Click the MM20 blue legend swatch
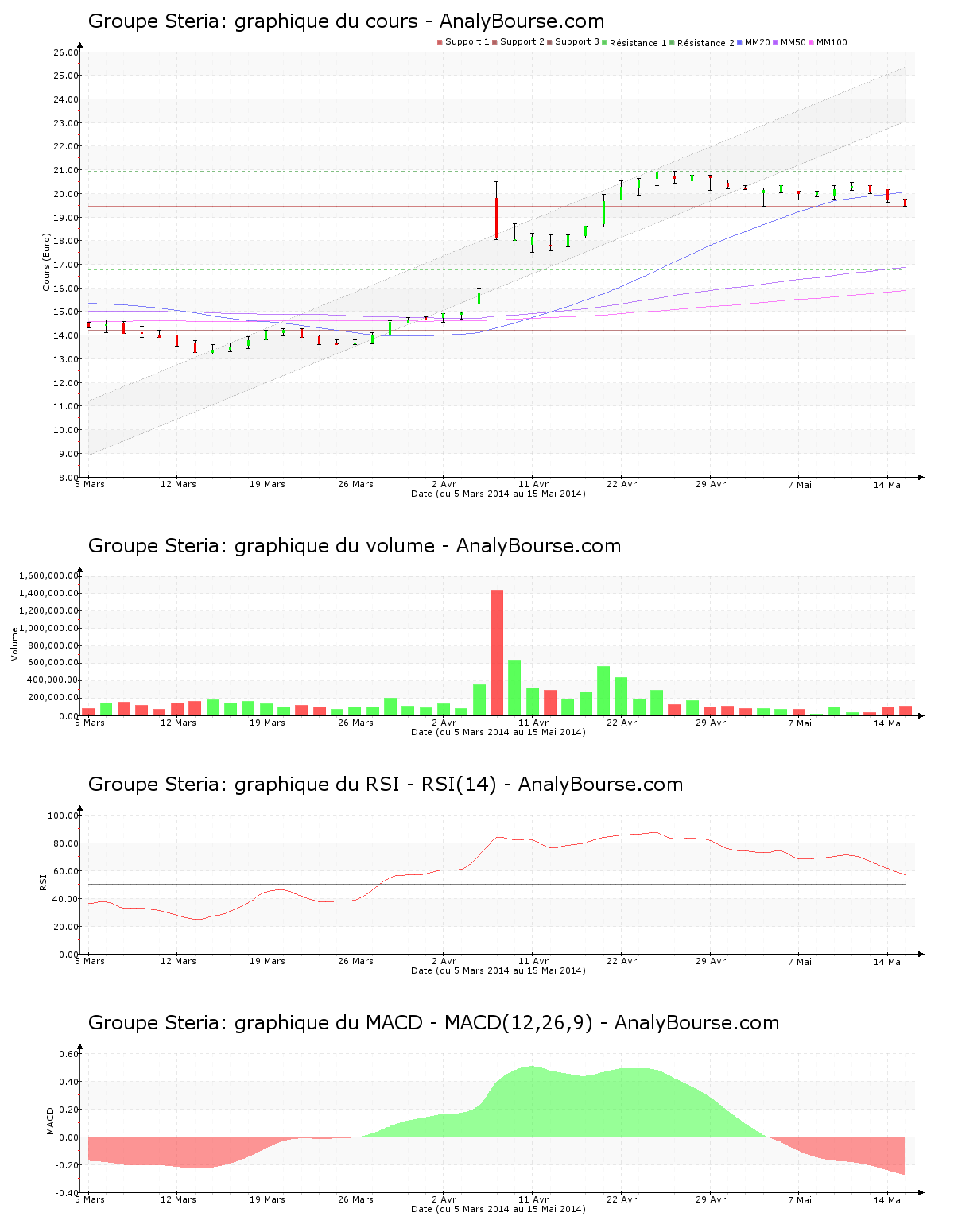 coord(739,42)
